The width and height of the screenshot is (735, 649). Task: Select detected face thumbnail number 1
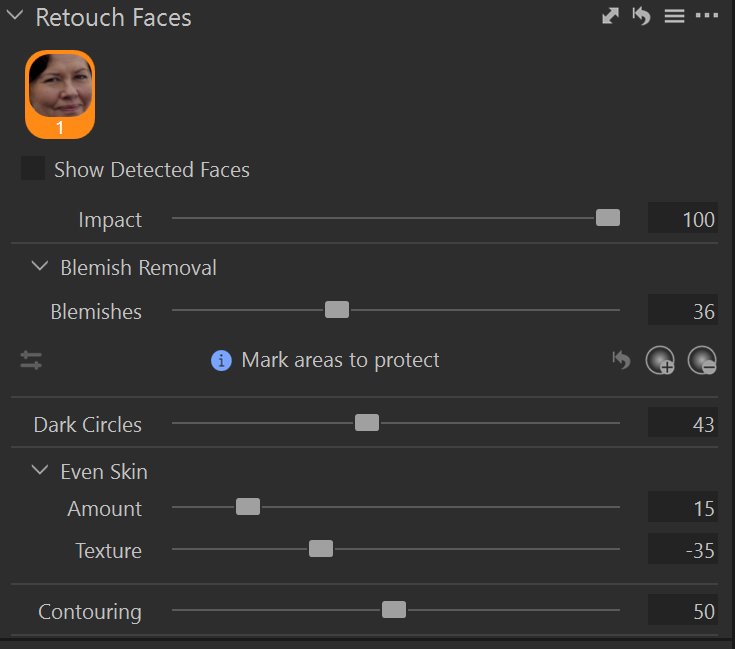coord(60,93)
